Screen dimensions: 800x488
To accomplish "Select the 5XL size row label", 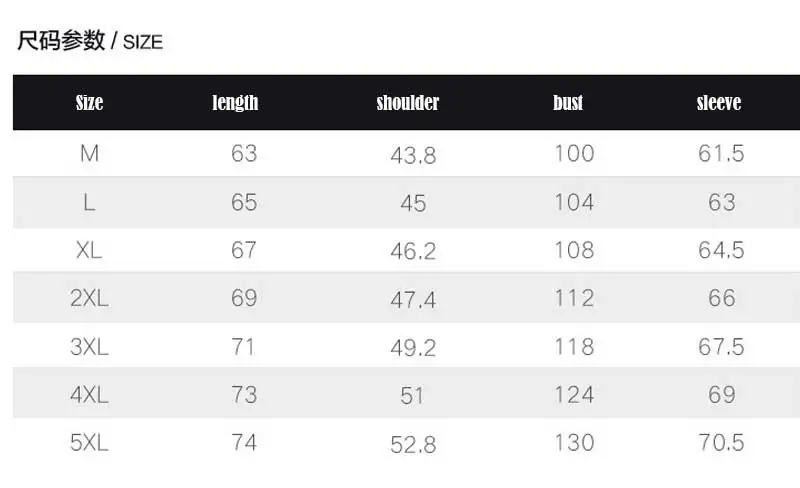I will click(89, 442).
